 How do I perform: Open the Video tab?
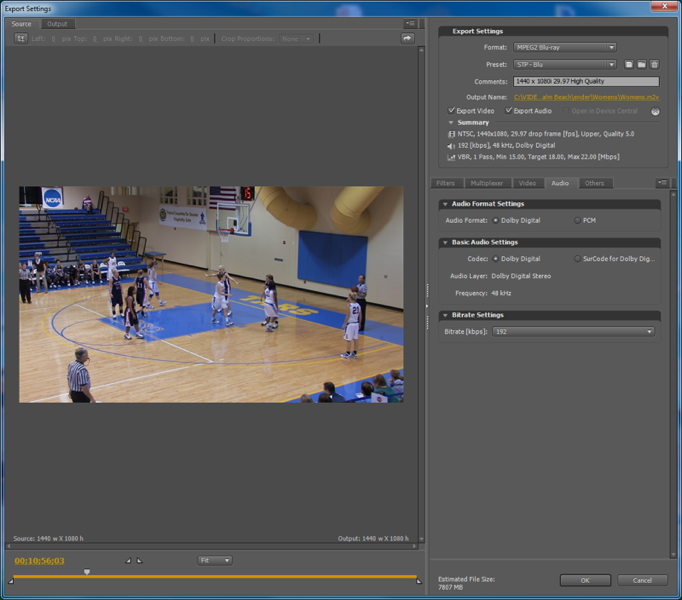[x=527, y=183]
